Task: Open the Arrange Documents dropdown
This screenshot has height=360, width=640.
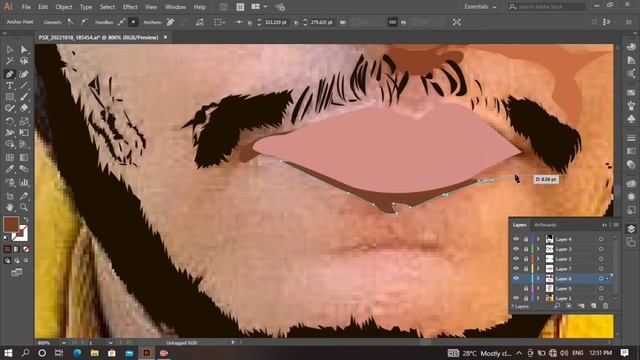Action: pos(259,7)
